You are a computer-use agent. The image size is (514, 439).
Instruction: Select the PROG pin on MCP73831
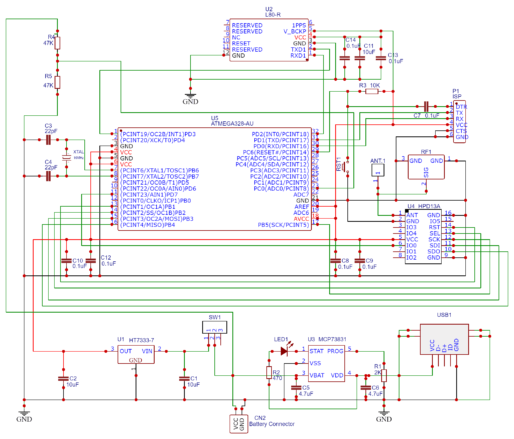point(335,351)
